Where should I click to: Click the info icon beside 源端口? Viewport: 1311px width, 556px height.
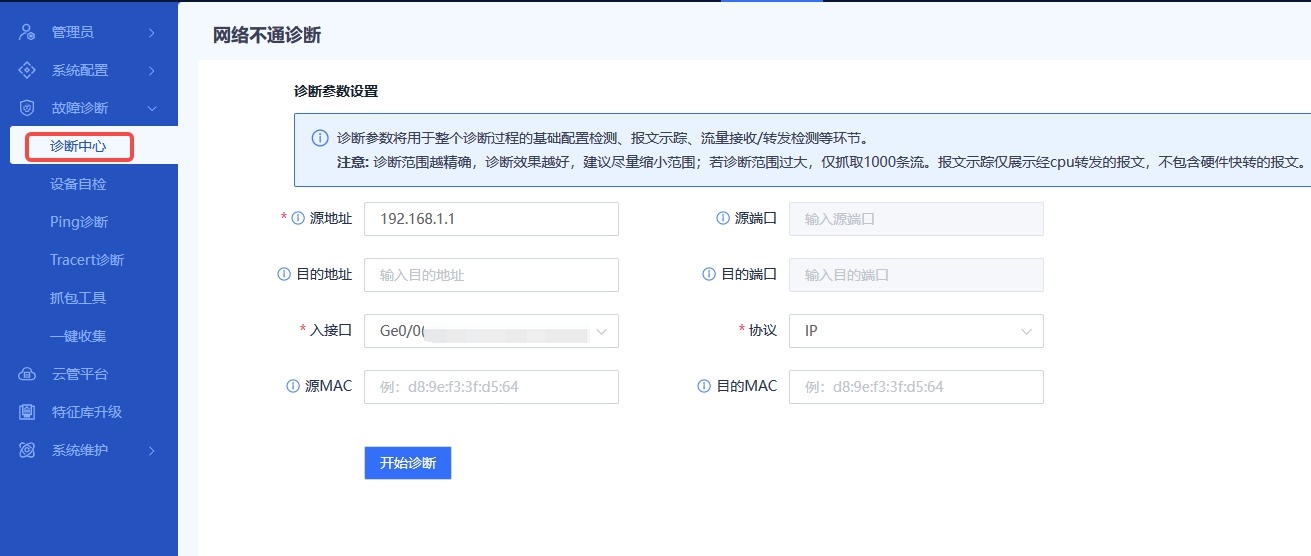point(723,219)
